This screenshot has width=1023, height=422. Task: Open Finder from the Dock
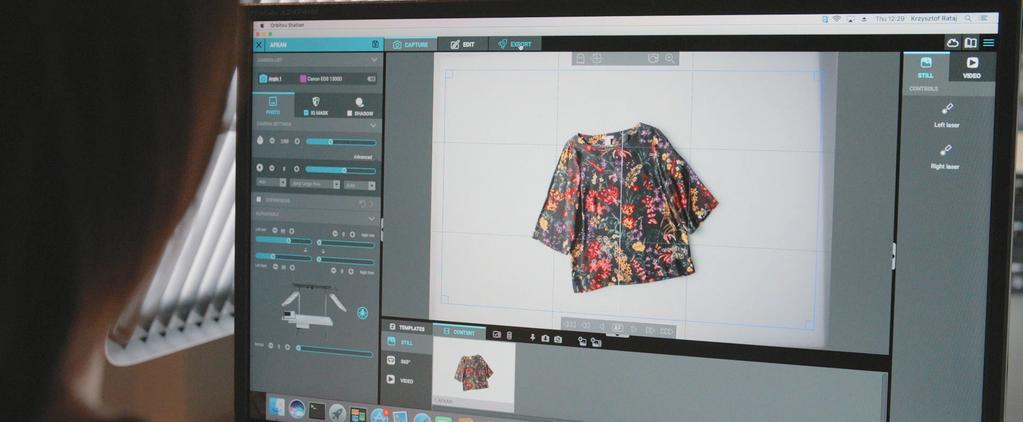[277, 406]
